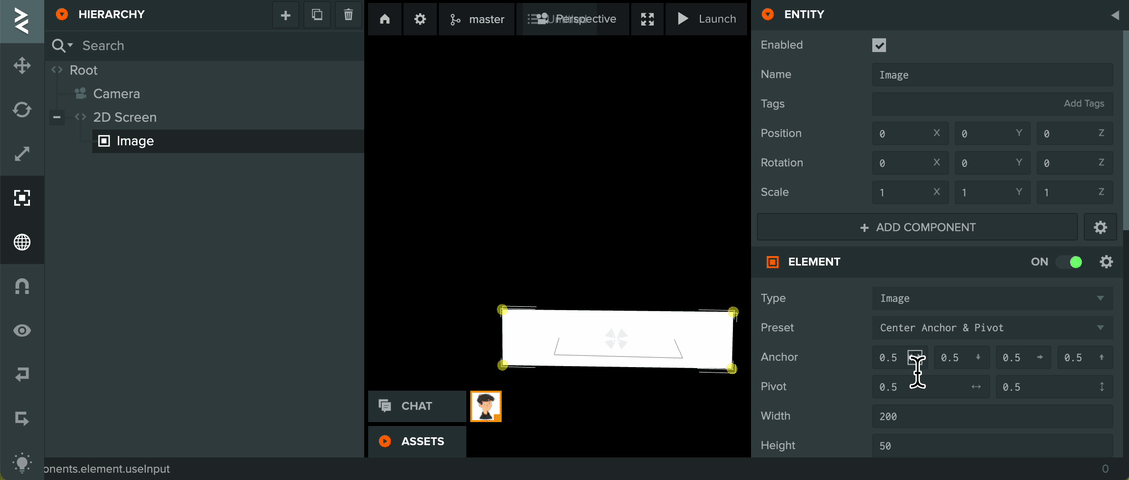Open the Preset dropdown
Image resolution: width=1129 pixels, height=480 pixels.
pos(992,328)
